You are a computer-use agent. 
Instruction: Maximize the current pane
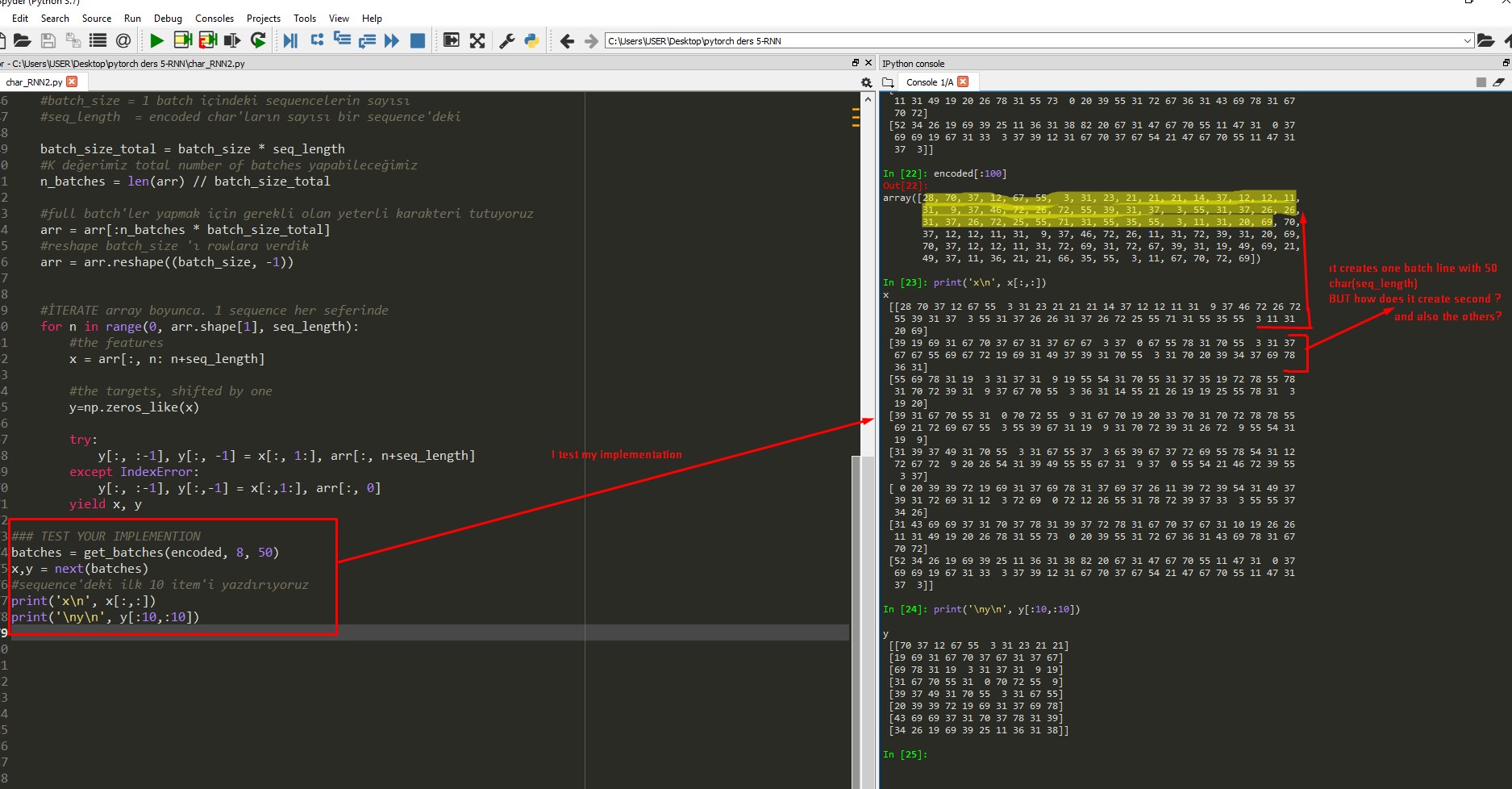452,40
